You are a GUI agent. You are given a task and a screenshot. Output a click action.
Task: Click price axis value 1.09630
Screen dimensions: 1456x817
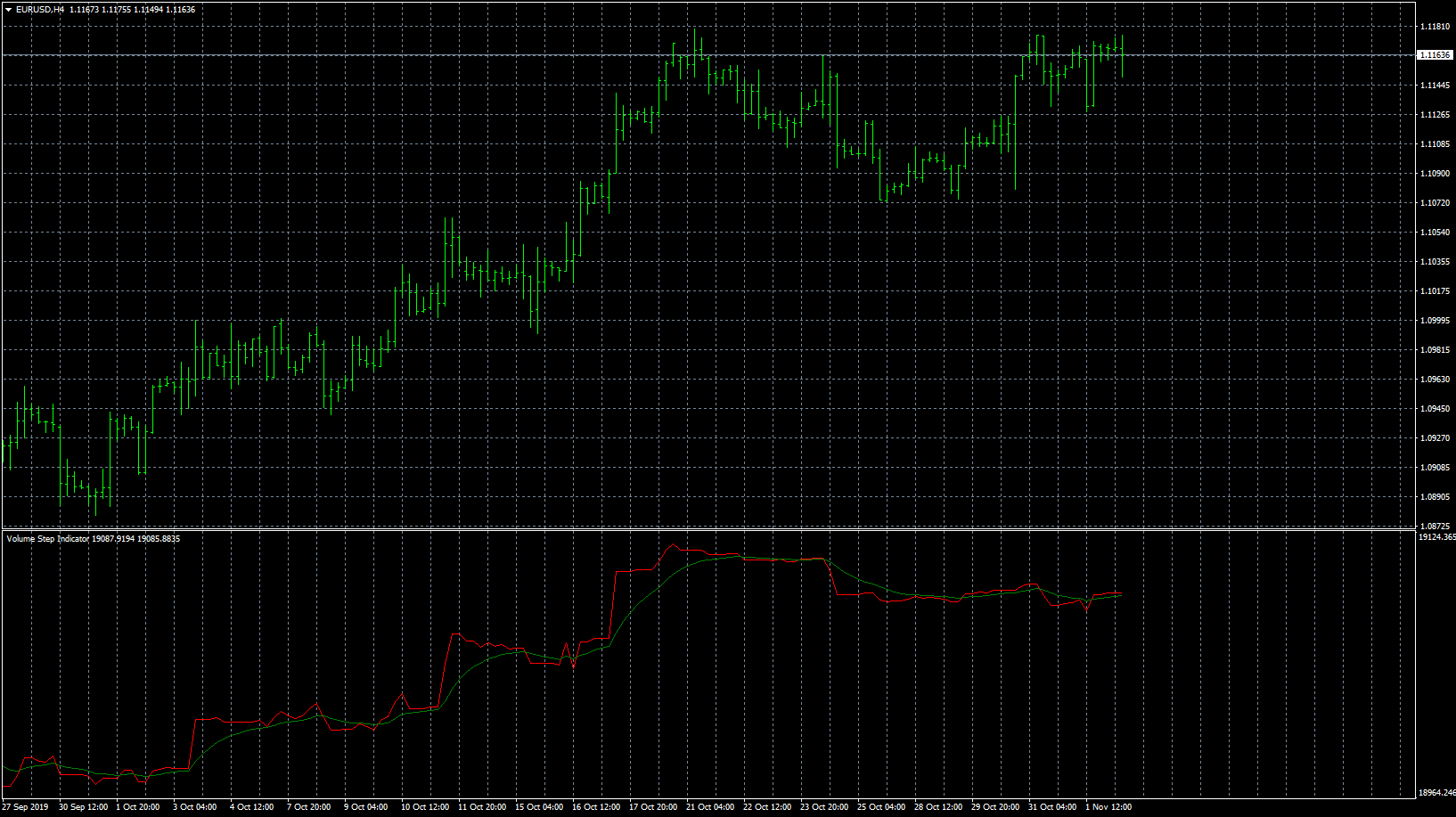[1434, 380]
